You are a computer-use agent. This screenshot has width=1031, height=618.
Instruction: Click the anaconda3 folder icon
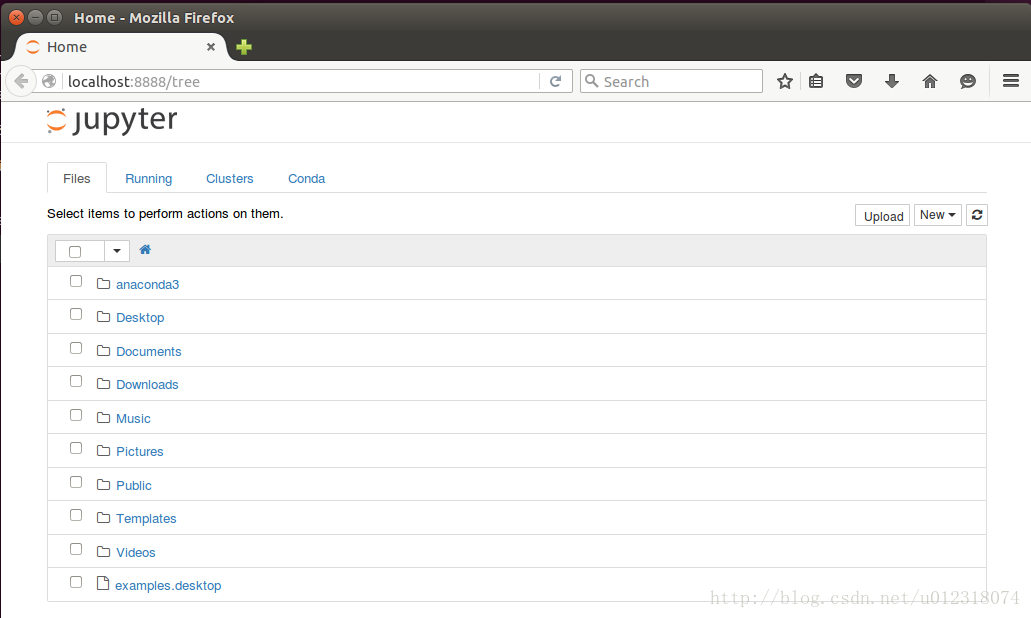(x=103, y=283)
